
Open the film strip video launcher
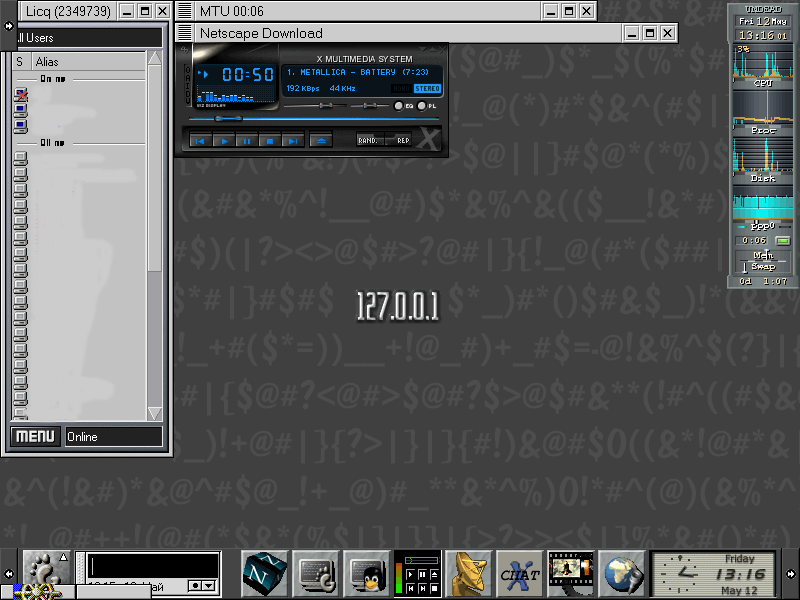tap(571, 574)
